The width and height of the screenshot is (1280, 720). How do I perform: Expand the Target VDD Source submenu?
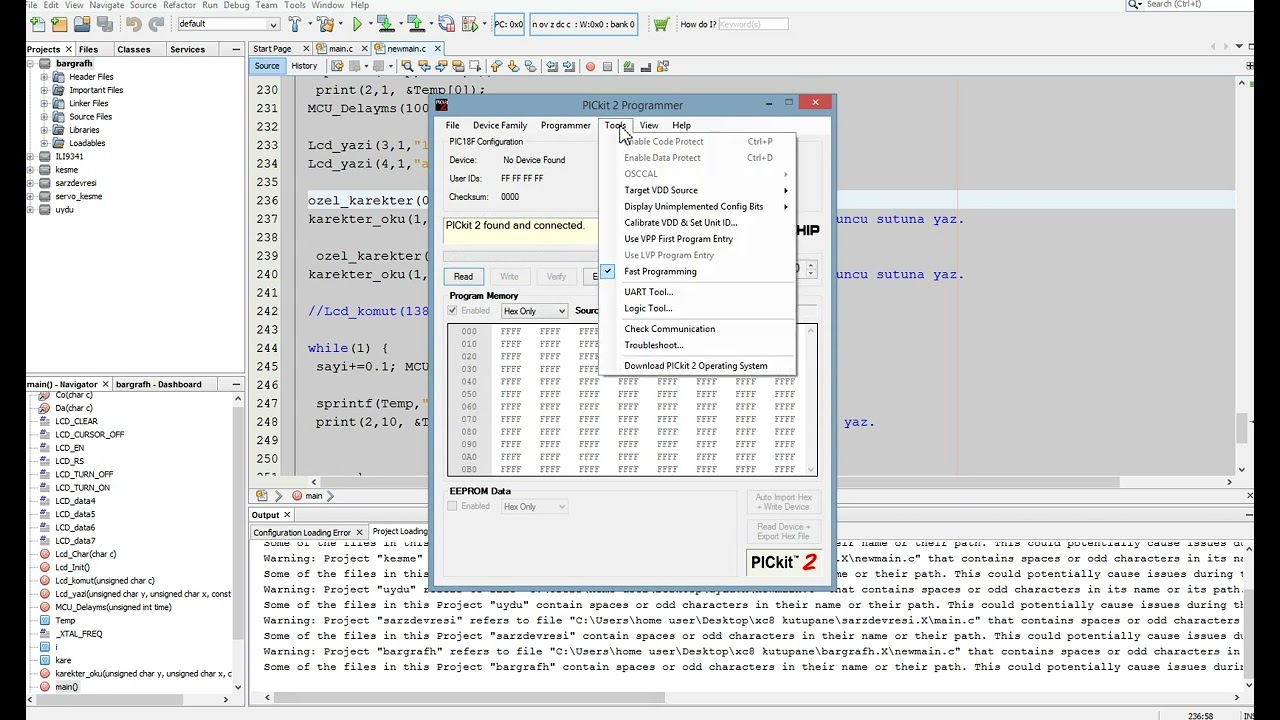point(698,190)
